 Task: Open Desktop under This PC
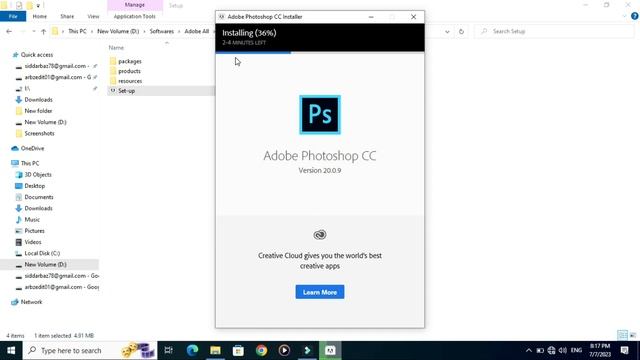coord(35,186)
